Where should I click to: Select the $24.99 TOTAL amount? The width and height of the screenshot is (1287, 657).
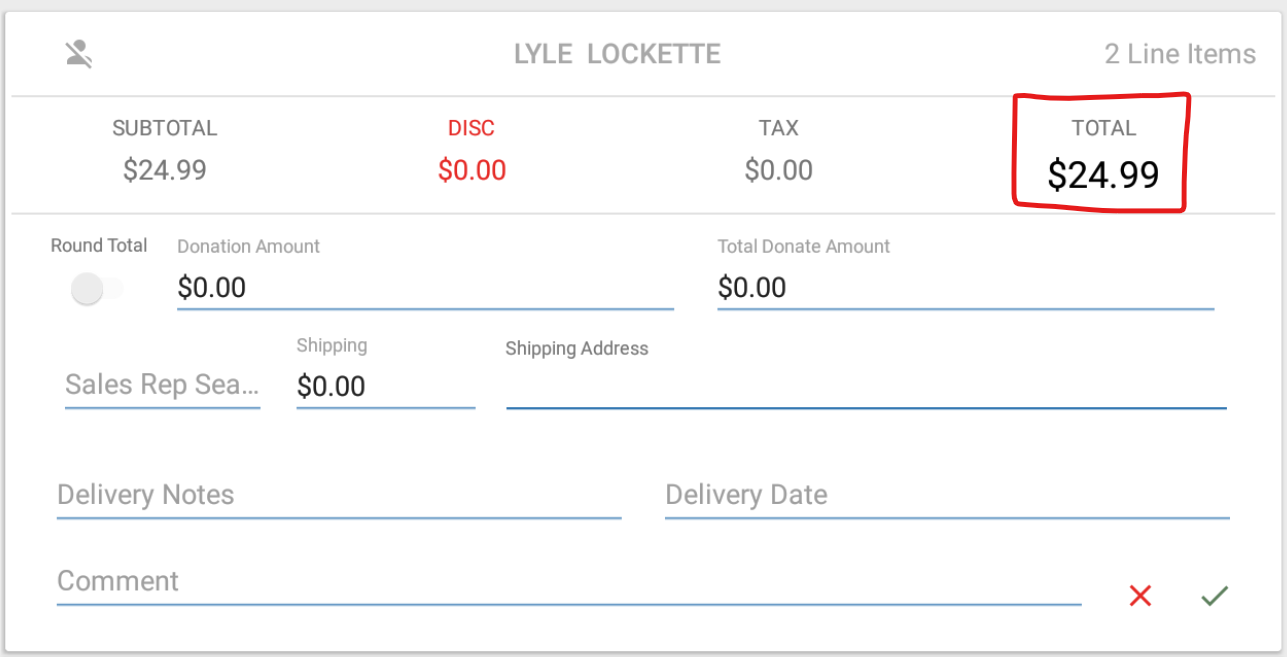1103,175
